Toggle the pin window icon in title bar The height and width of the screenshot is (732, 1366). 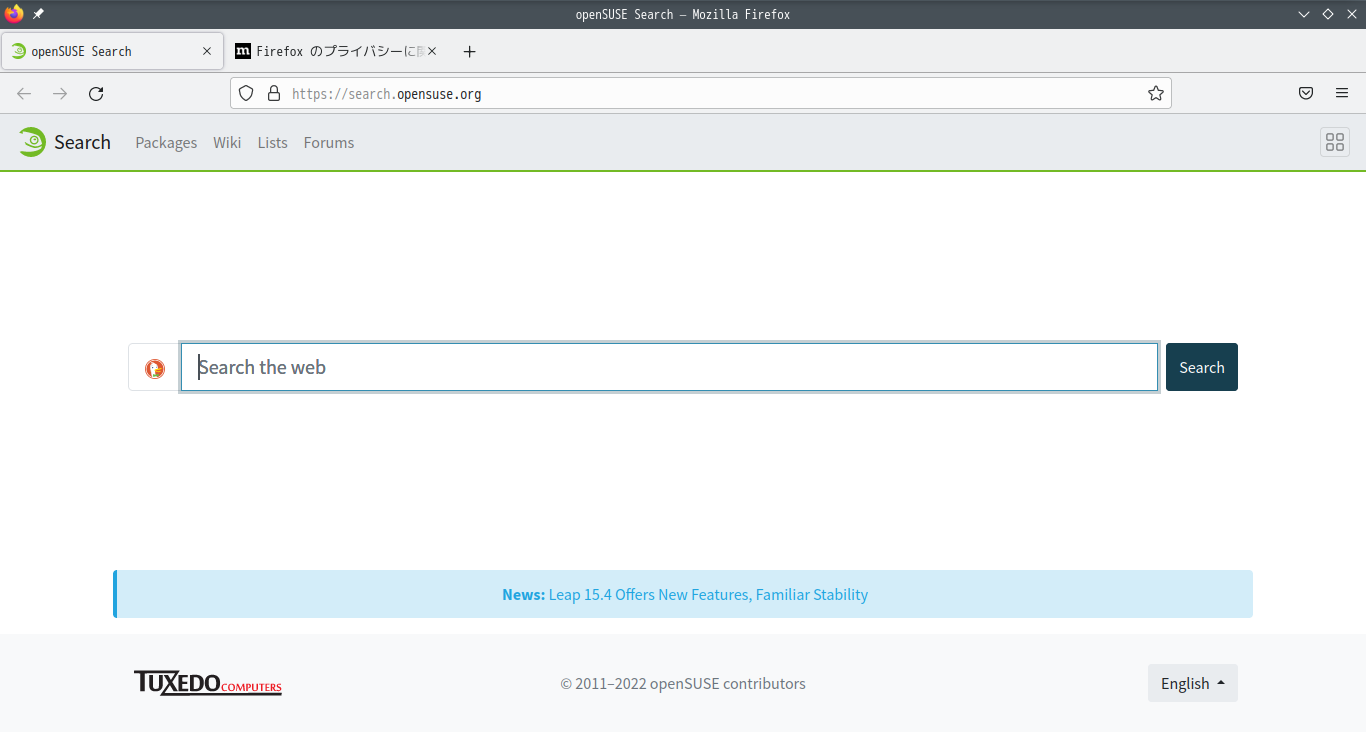pyautogui.click(x=38, y=14)
